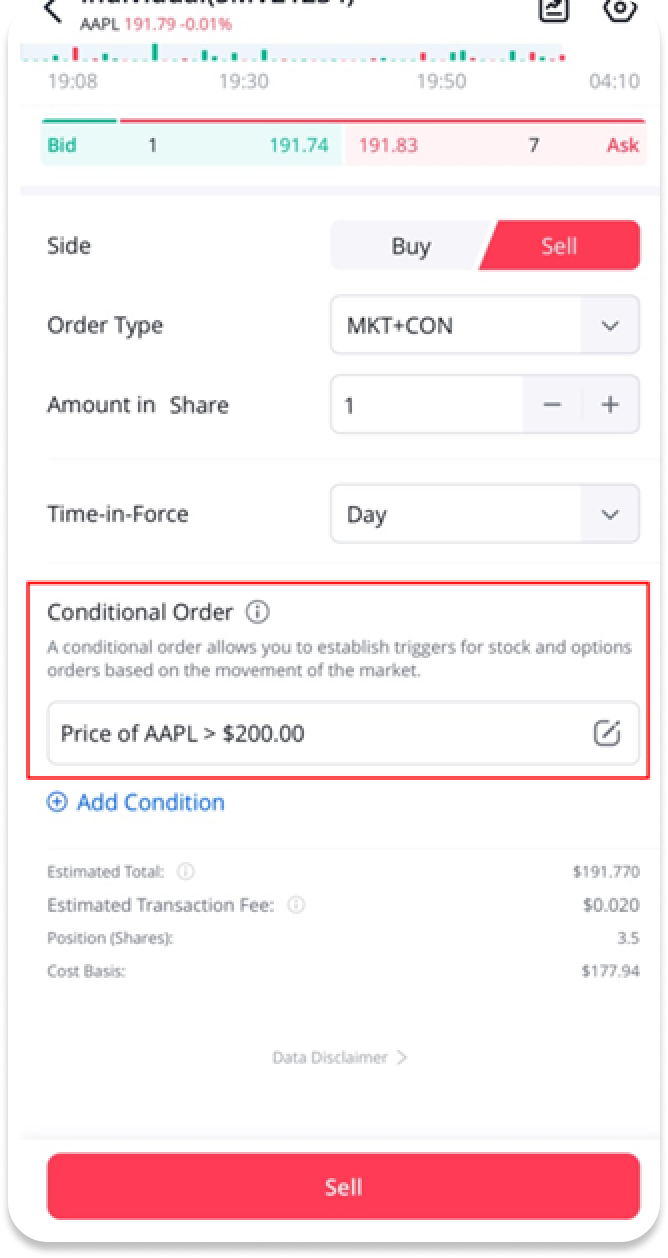Tap the Bid price 191.74 cell
Viewport: 668px width, 1258px height.
click(298, 145)
